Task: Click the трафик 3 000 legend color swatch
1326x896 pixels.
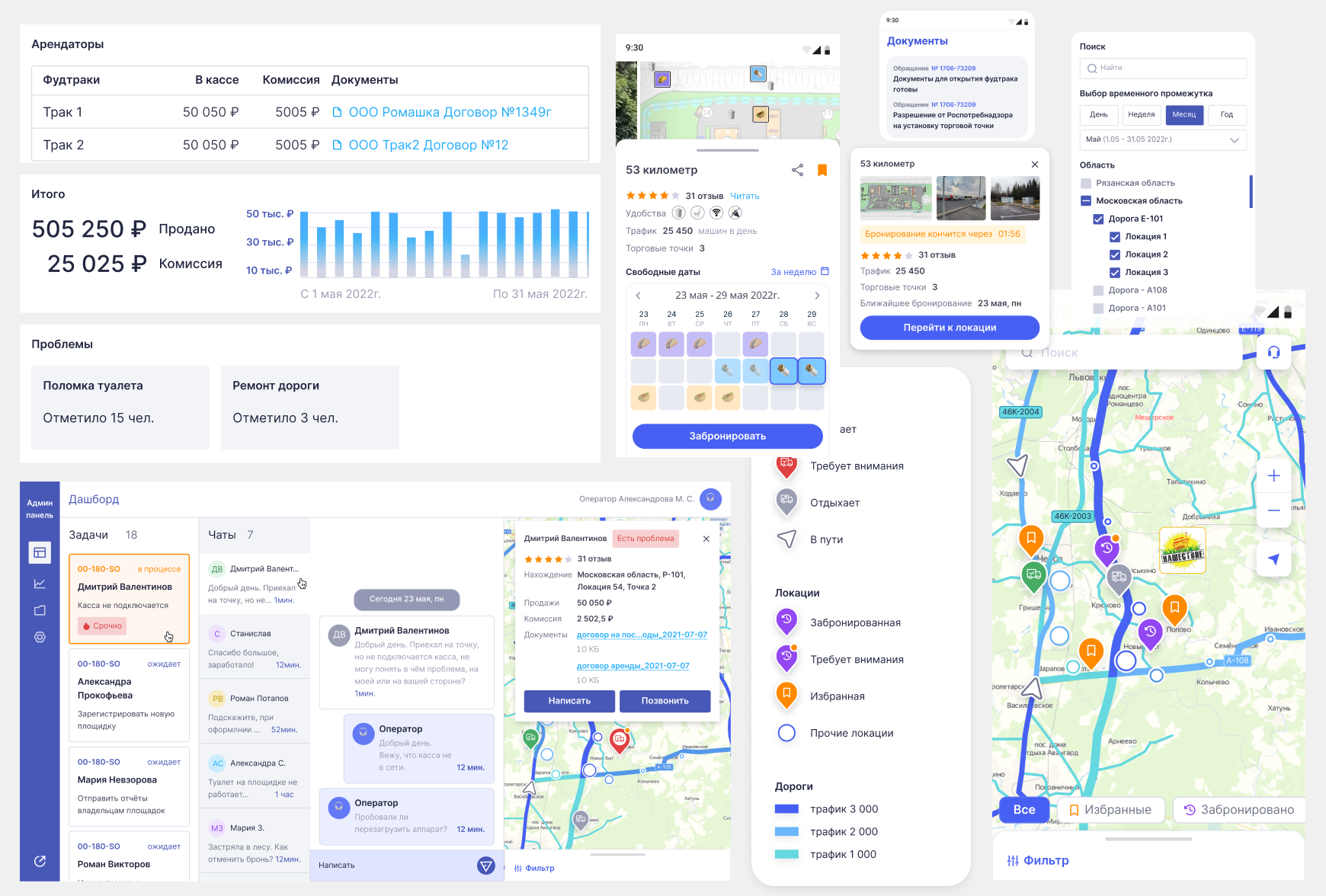Action: (786, 809)
